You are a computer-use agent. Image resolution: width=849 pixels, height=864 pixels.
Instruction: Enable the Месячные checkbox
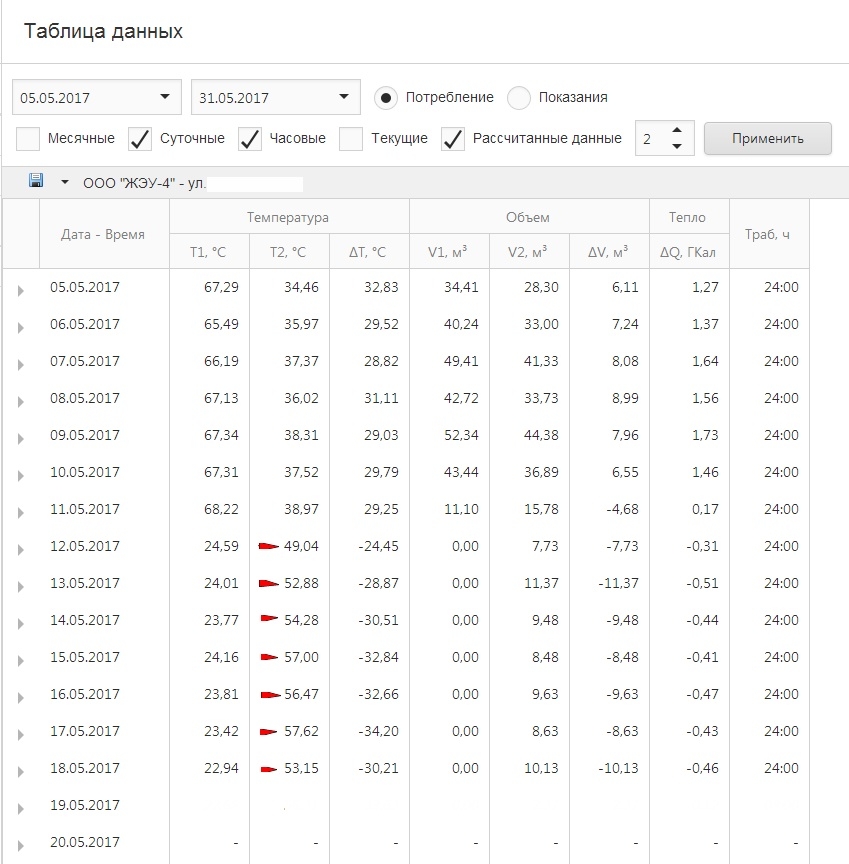point(28,139)
